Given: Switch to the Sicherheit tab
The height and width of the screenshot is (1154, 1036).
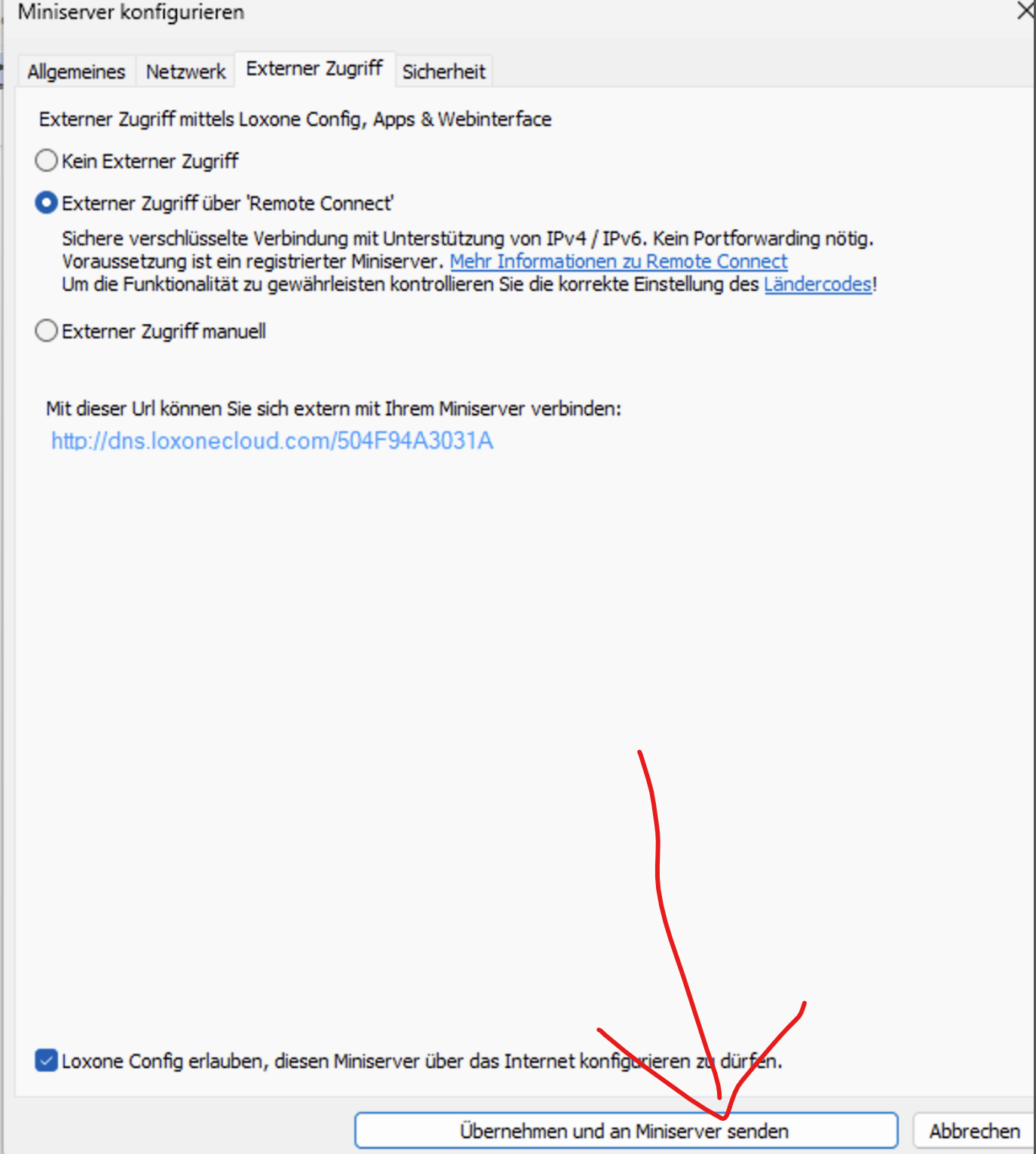Looking at the screenshot, I should click(x=443, y=72).
